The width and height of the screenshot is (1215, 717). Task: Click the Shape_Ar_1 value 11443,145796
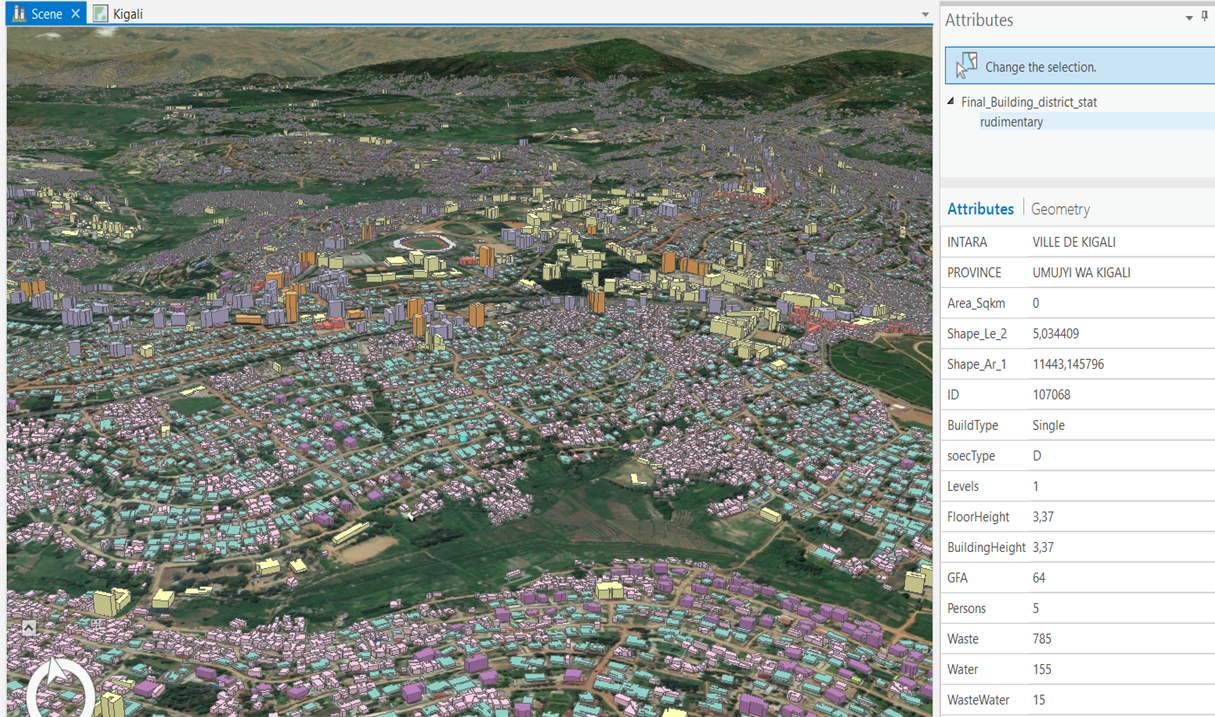click(1068, 364)
